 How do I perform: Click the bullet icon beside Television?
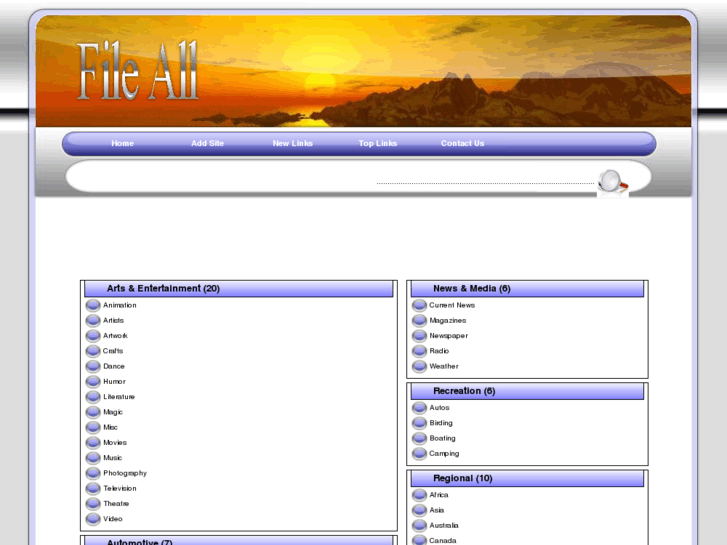[x=93, y=488]
